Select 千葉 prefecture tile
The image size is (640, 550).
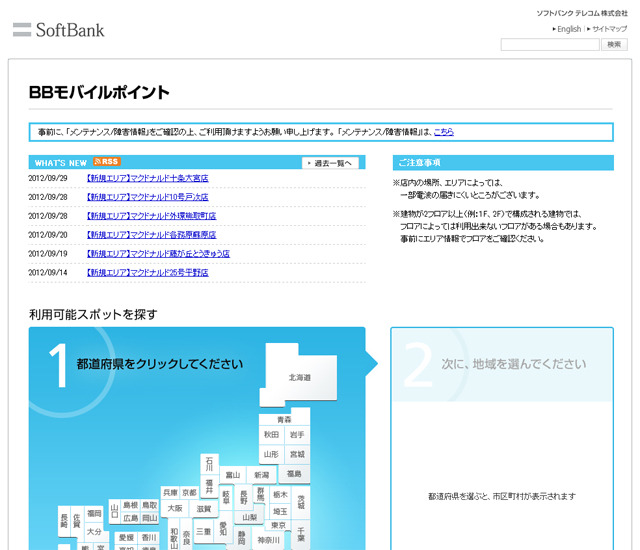[301, 534]
